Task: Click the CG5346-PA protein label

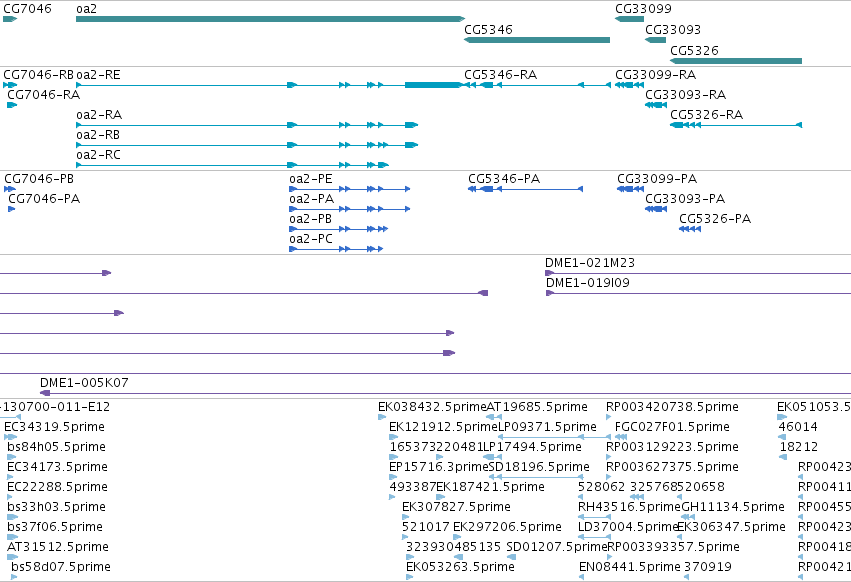Action: click(x=504, y=179)
